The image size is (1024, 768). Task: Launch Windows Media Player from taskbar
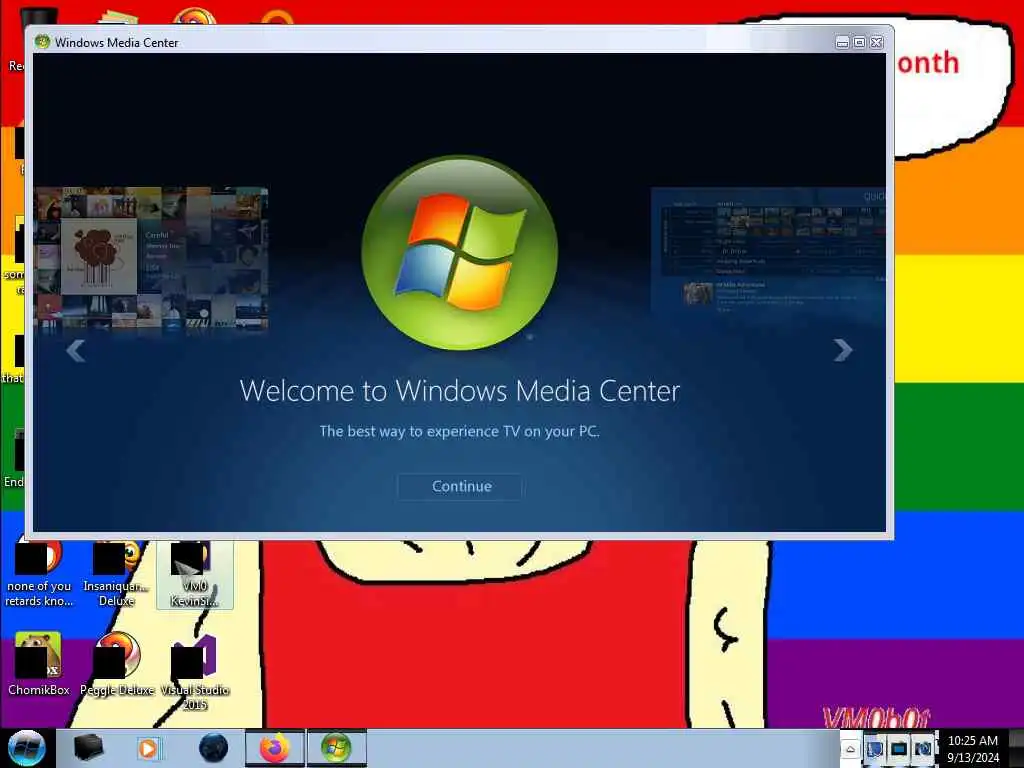coord(149,748)
